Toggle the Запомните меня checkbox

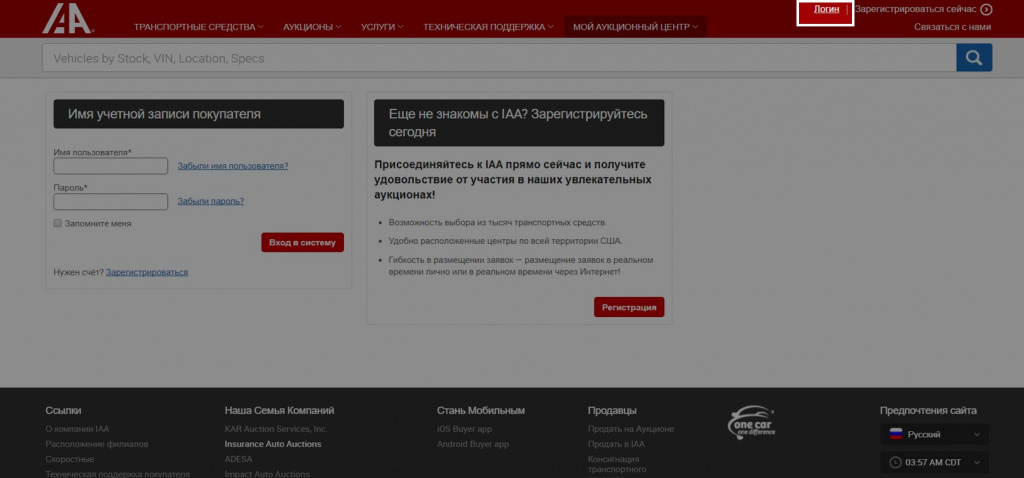pyautogui.click(x=57, y=223)
